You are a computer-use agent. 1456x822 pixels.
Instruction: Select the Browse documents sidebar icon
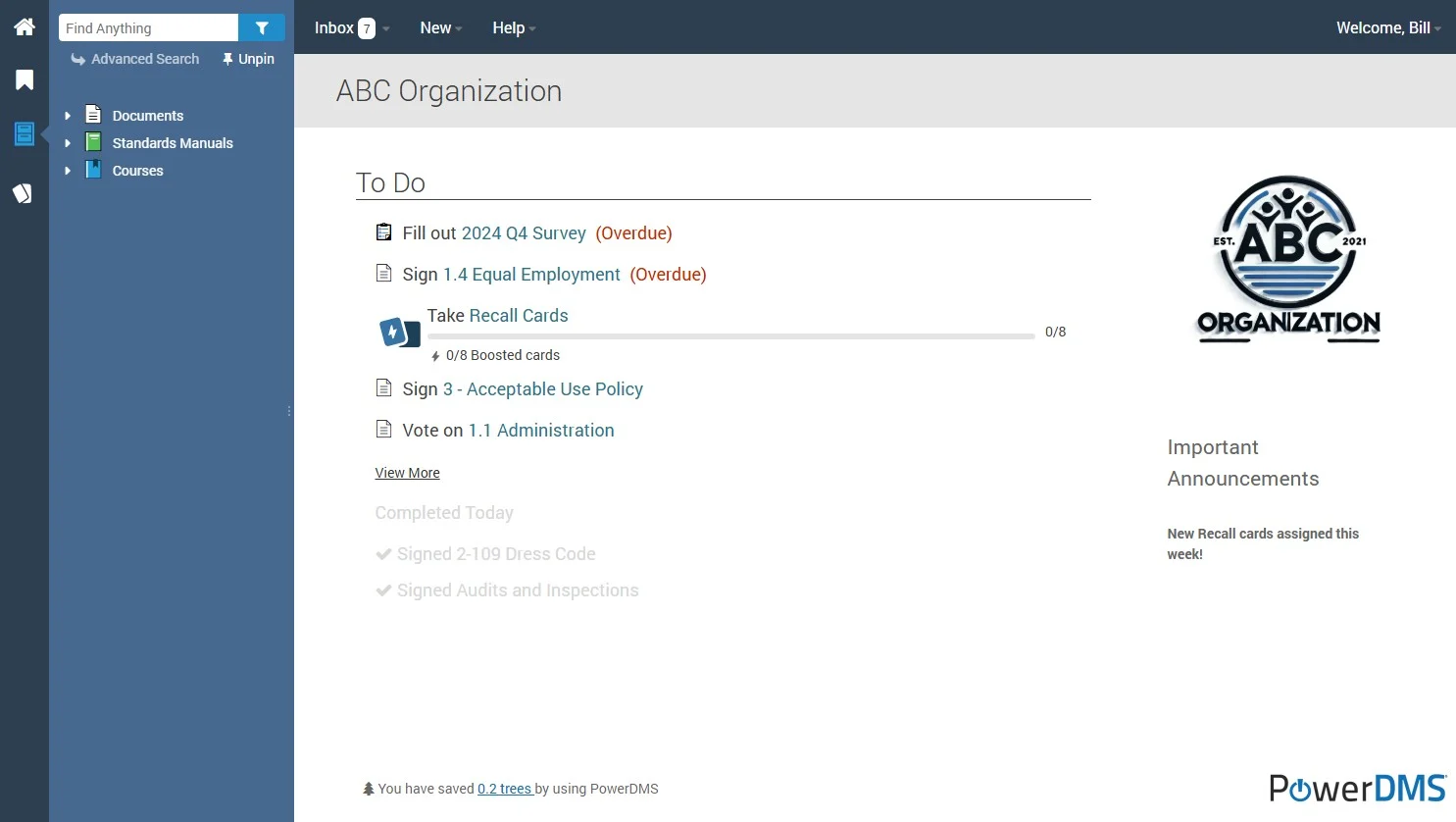25,133
